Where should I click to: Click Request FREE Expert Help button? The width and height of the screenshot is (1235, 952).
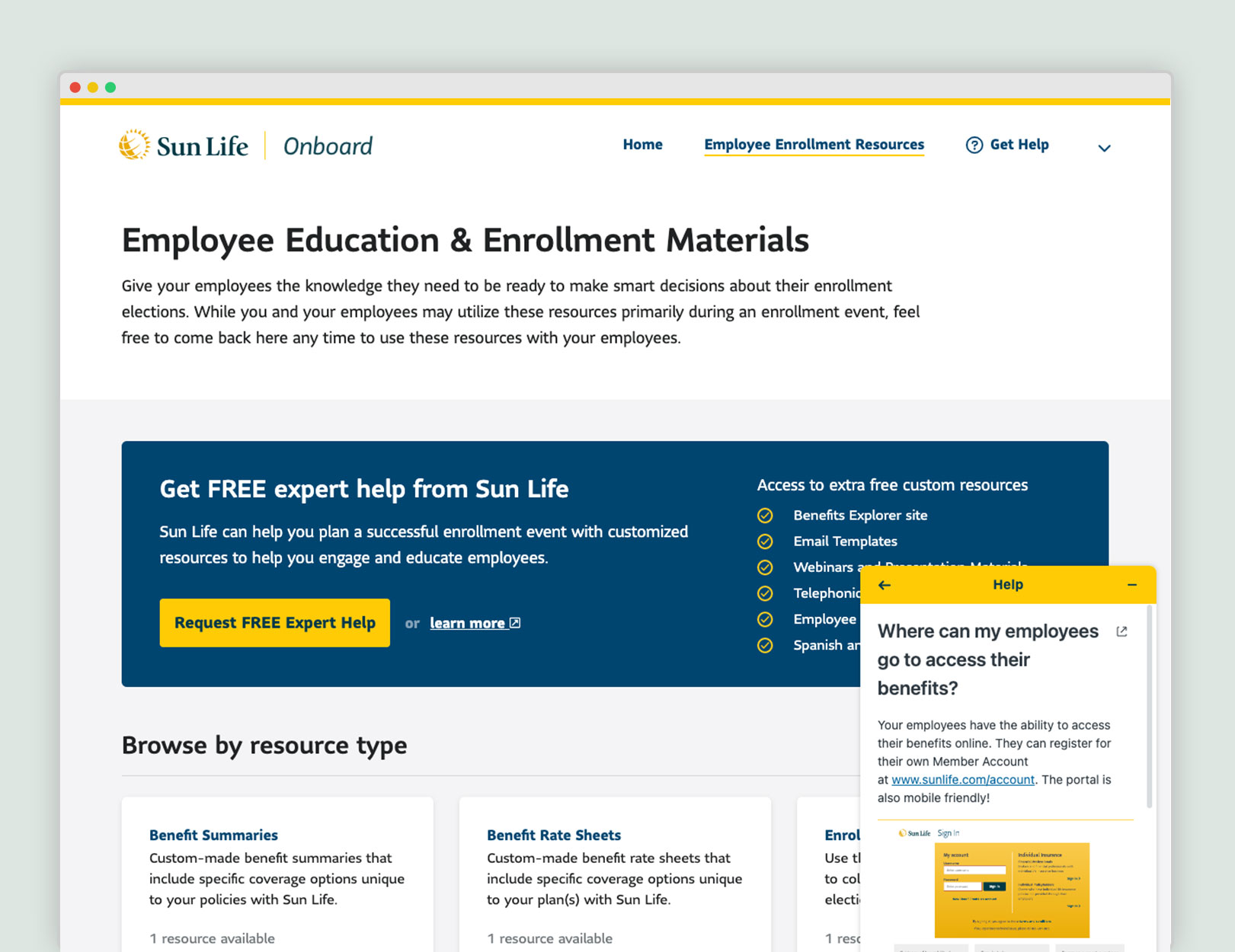(x=274, y=623)
